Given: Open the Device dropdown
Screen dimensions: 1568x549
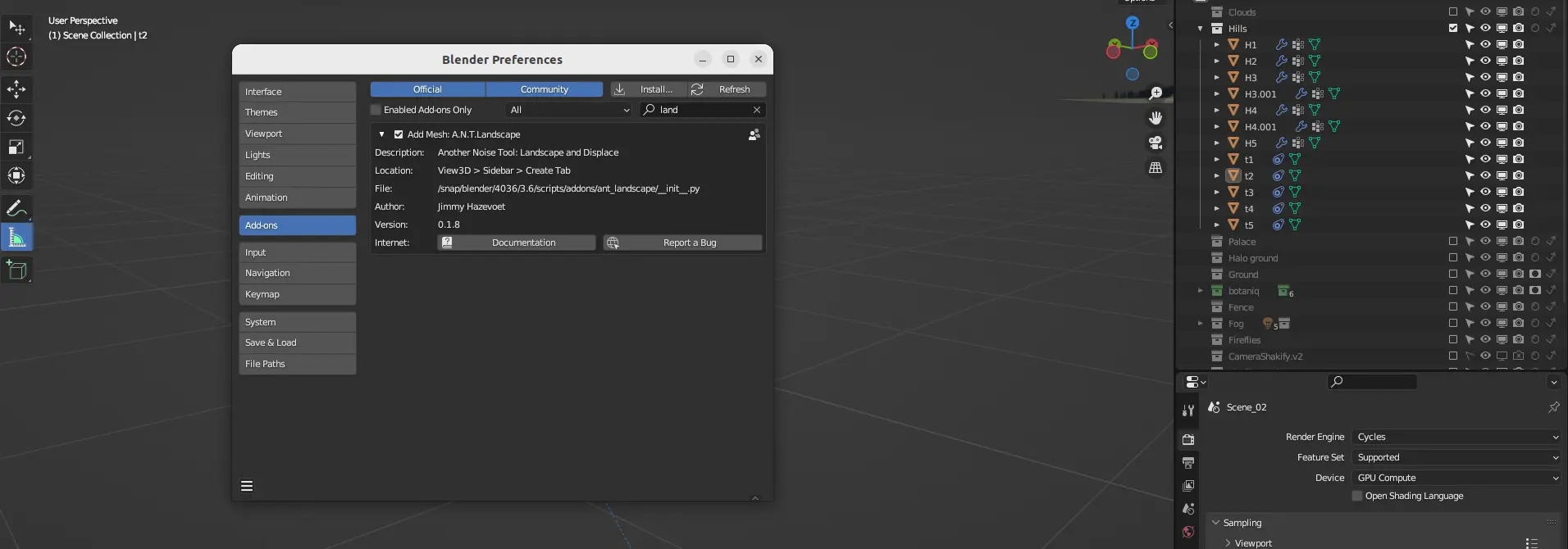Looking at the screenshot, I should point(1456,478).
